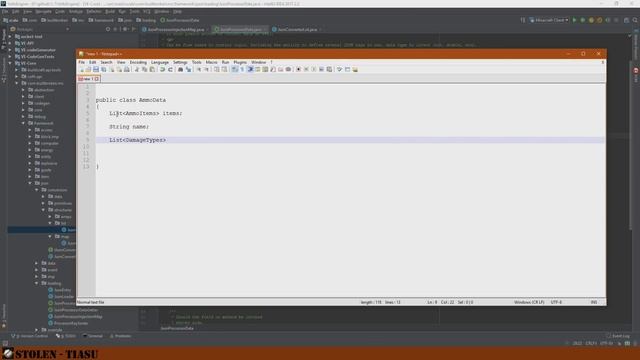Click the loading breadcrumb in navigation bar
The width and height of the screenshot is (640, 360).
(147, 20)
